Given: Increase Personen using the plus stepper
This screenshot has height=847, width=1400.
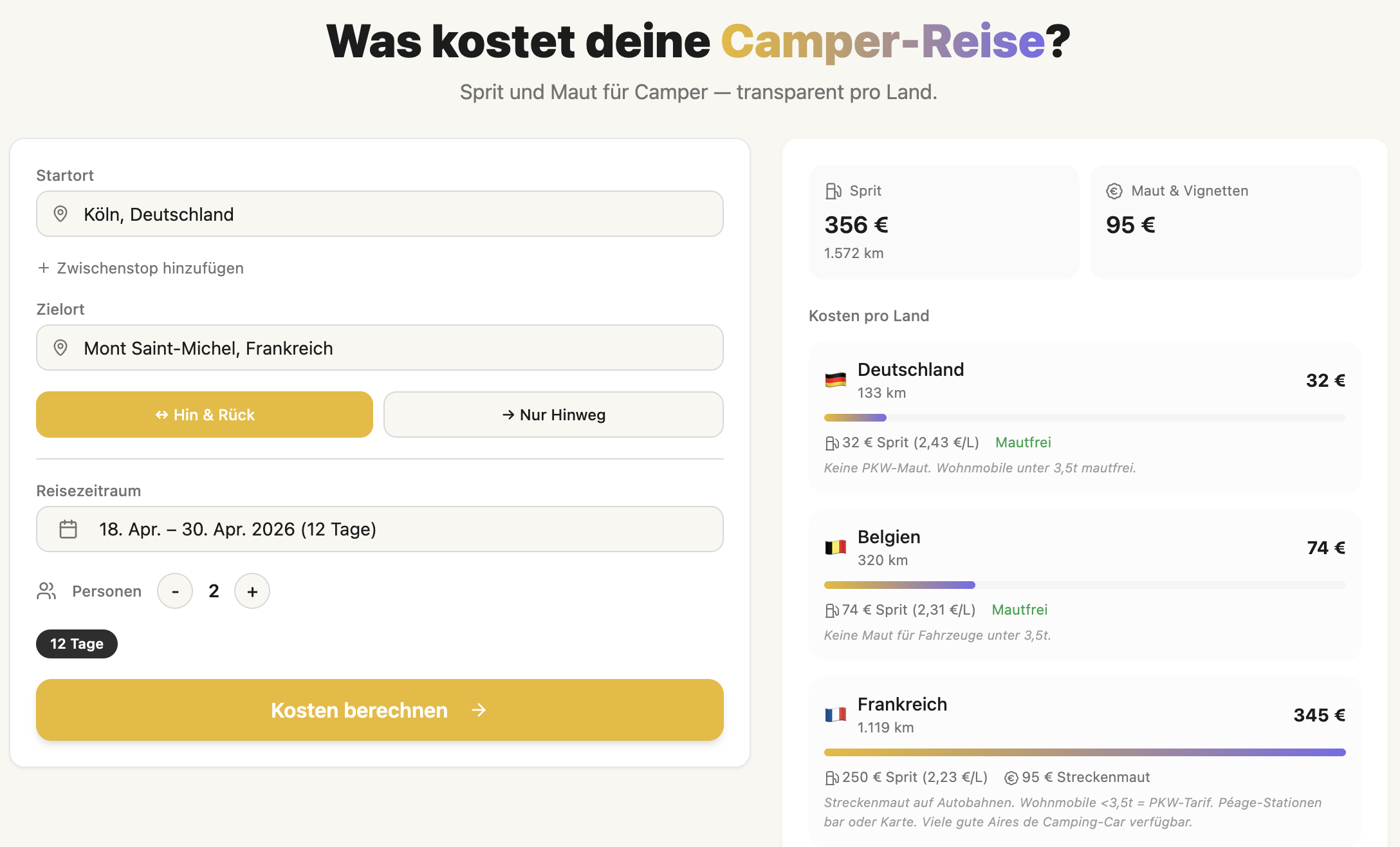Looking at the screenshot, I should (252, 591).
